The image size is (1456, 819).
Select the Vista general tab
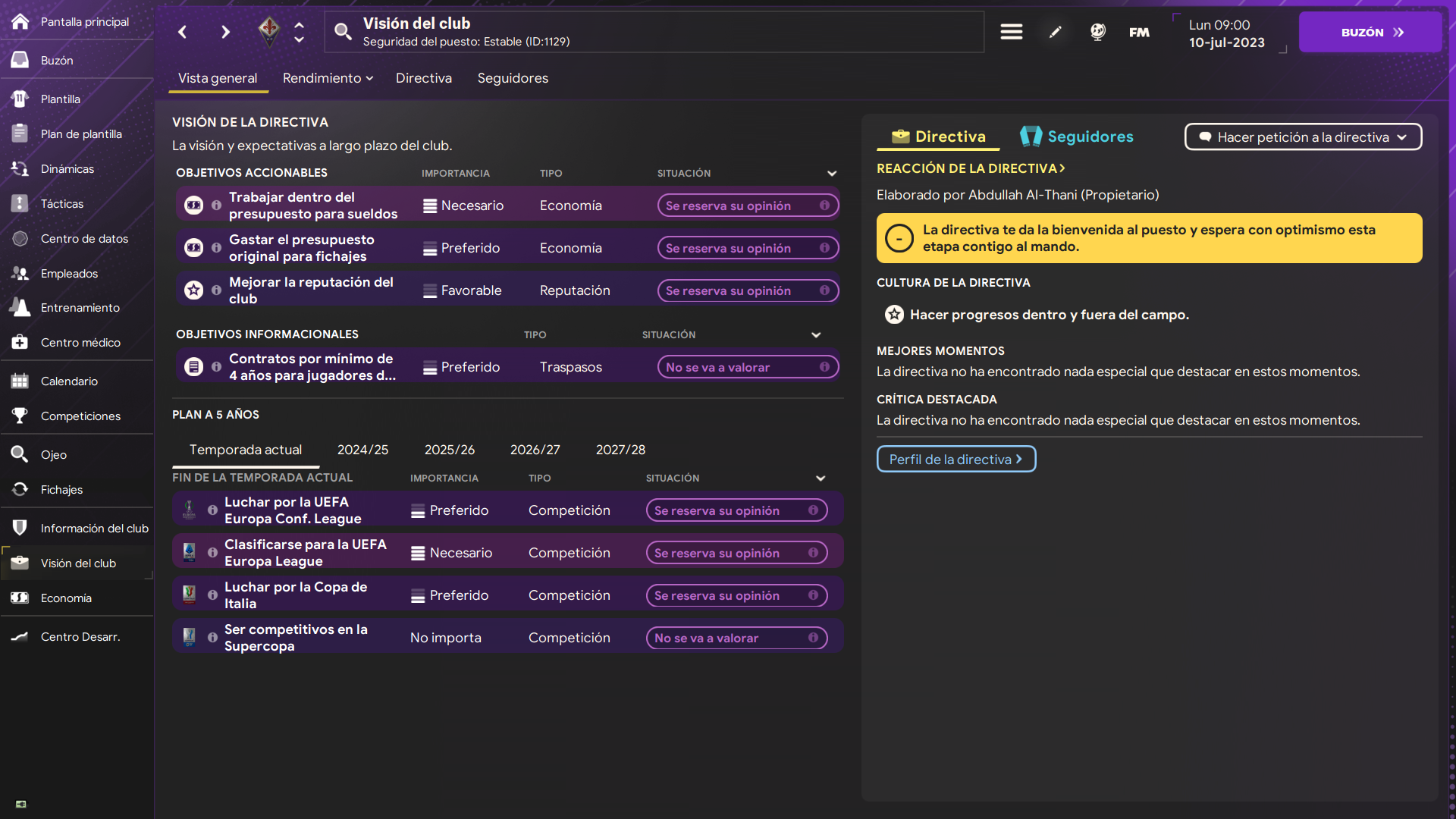(218, 78)
